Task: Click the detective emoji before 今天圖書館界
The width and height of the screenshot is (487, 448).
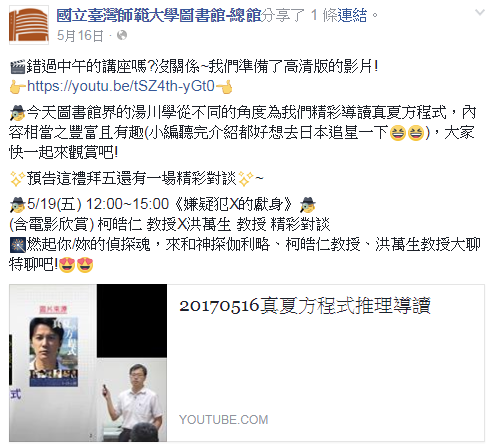Action: [18, 113]
